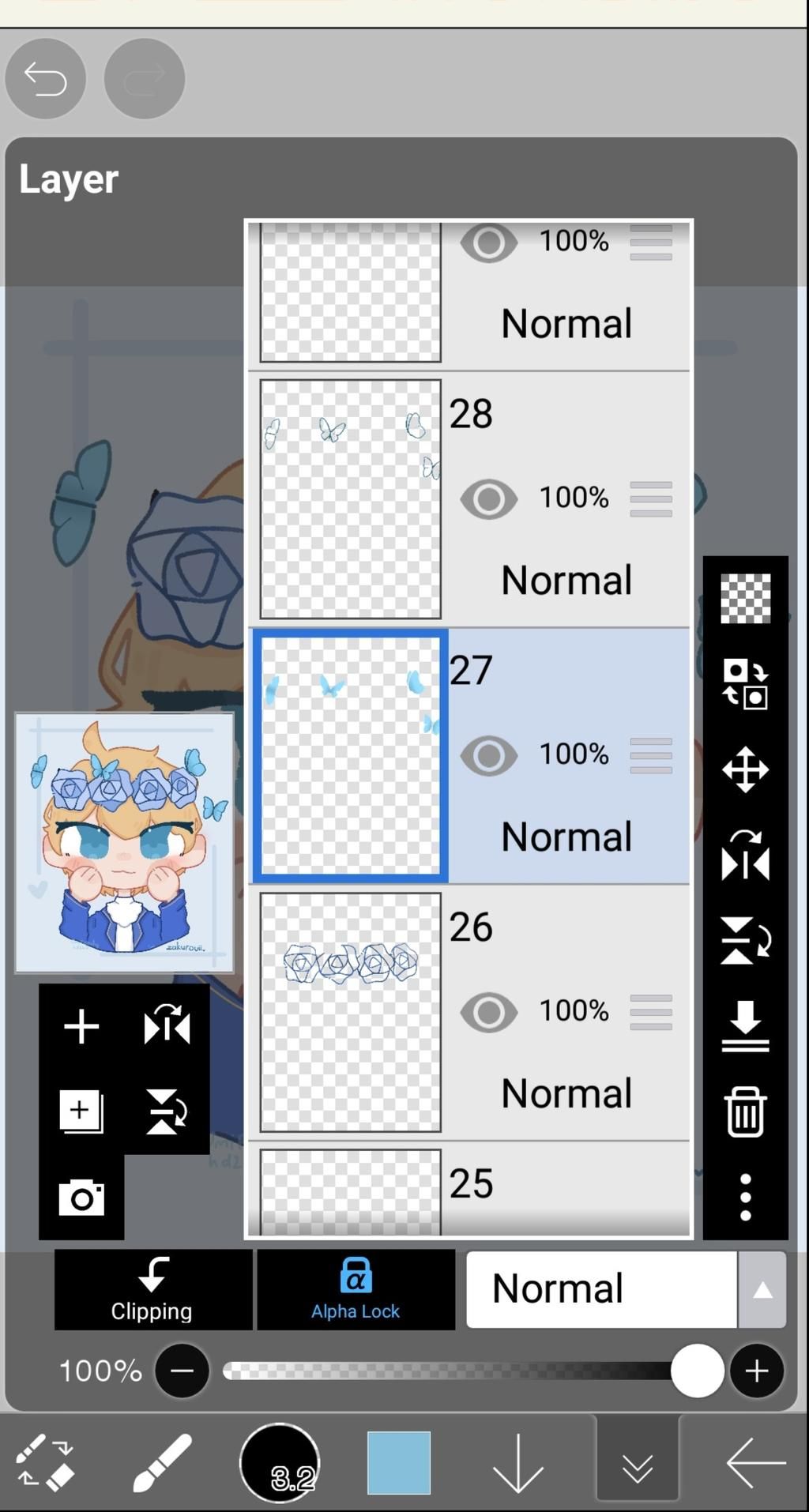Open the Normal blend mode selector
This screenshot has width=809, height=1512.
pos(600,1289)
